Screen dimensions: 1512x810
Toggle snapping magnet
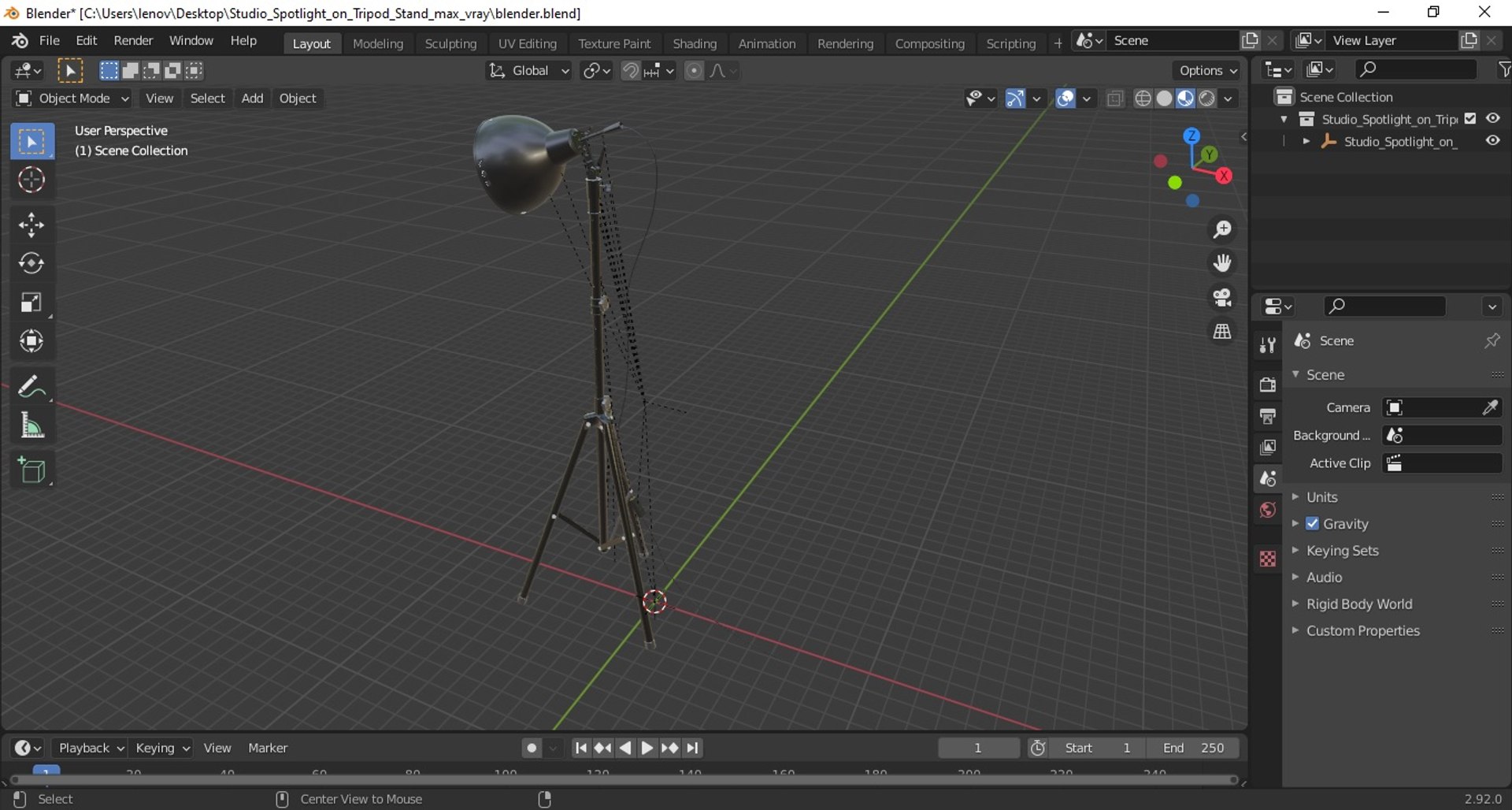tap(630, 71)
